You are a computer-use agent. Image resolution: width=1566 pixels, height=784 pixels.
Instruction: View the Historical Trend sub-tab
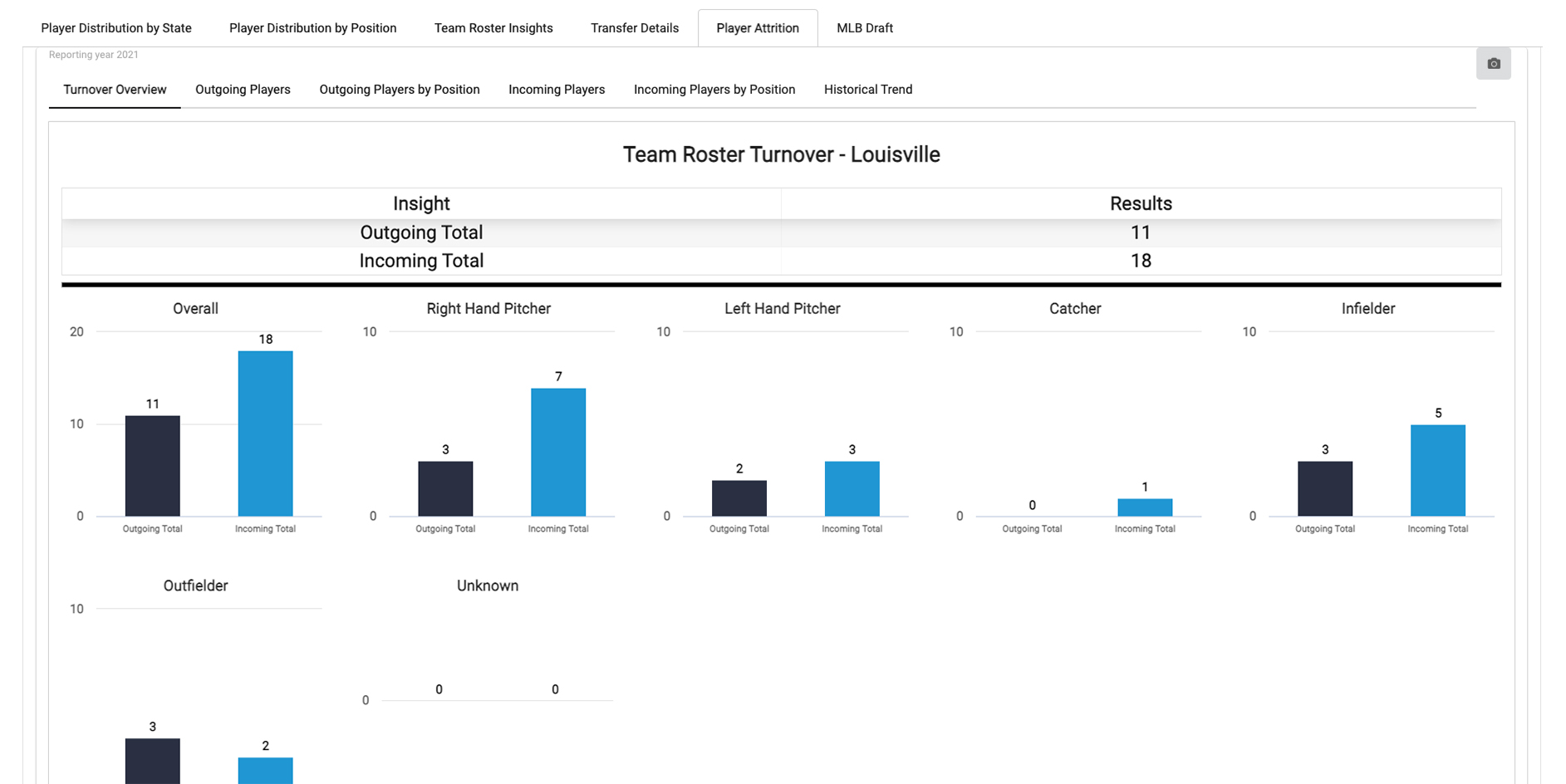point(868,90)
